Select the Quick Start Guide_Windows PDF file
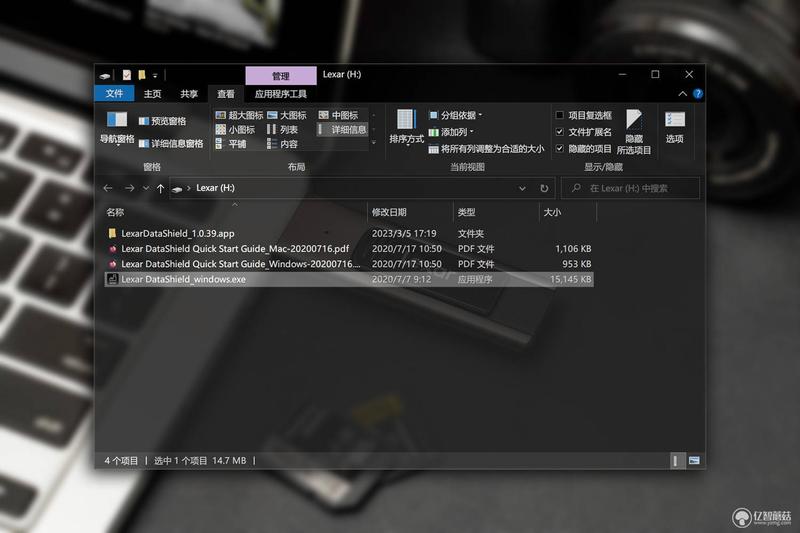Viewport: 800px width, 533px height. click(348, 264)
